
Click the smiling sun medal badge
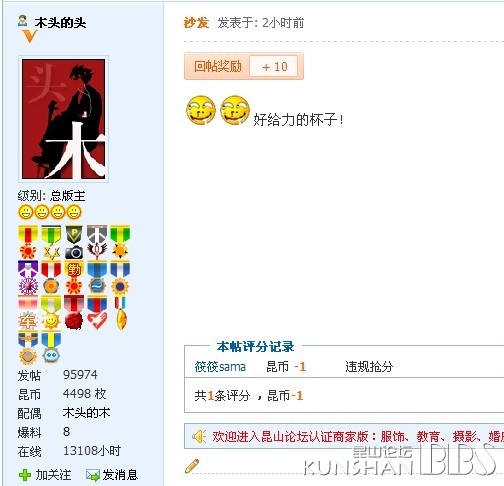coord(51,313)
